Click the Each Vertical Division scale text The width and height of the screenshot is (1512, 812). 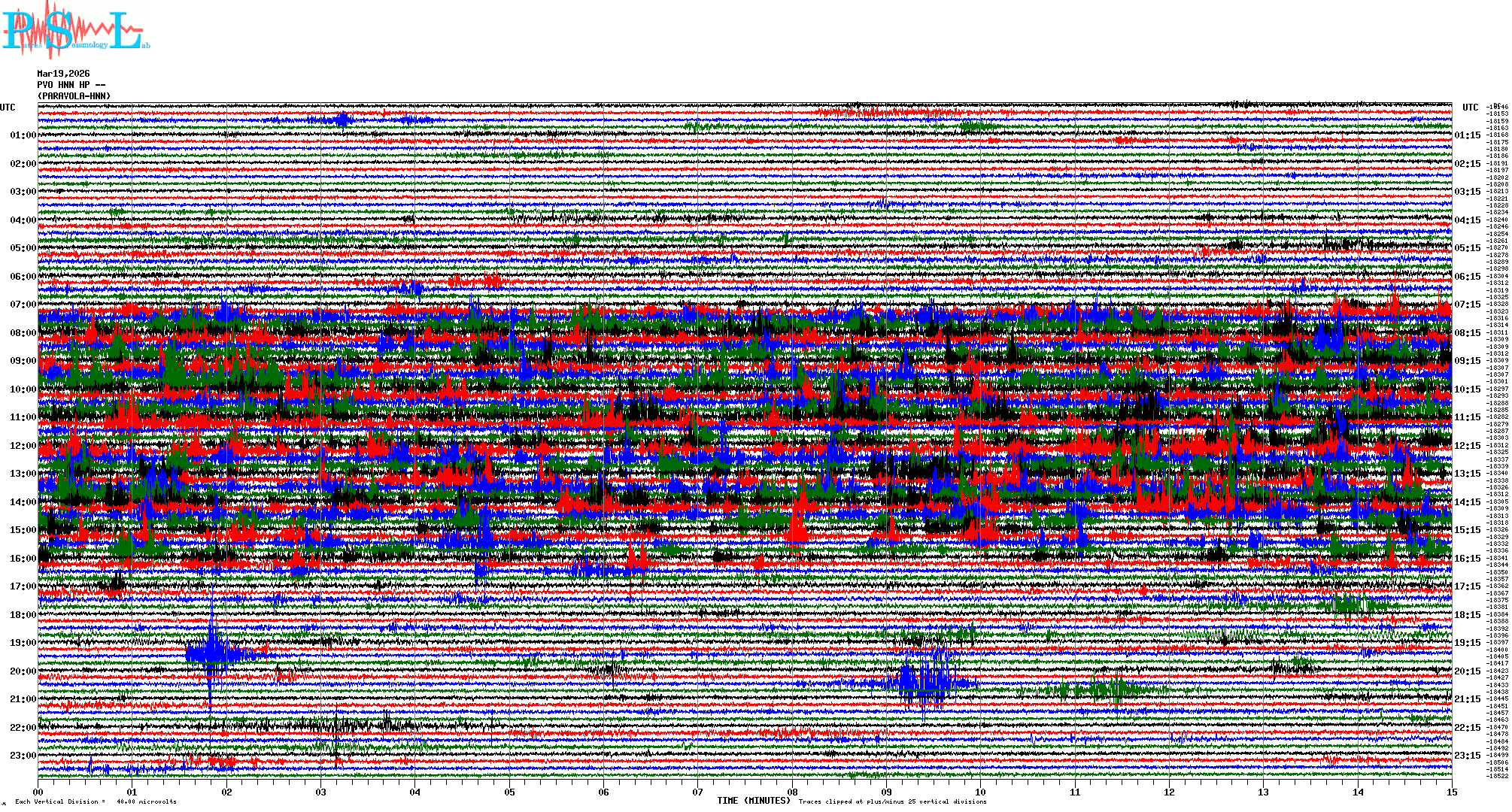[x=96, y=801]
